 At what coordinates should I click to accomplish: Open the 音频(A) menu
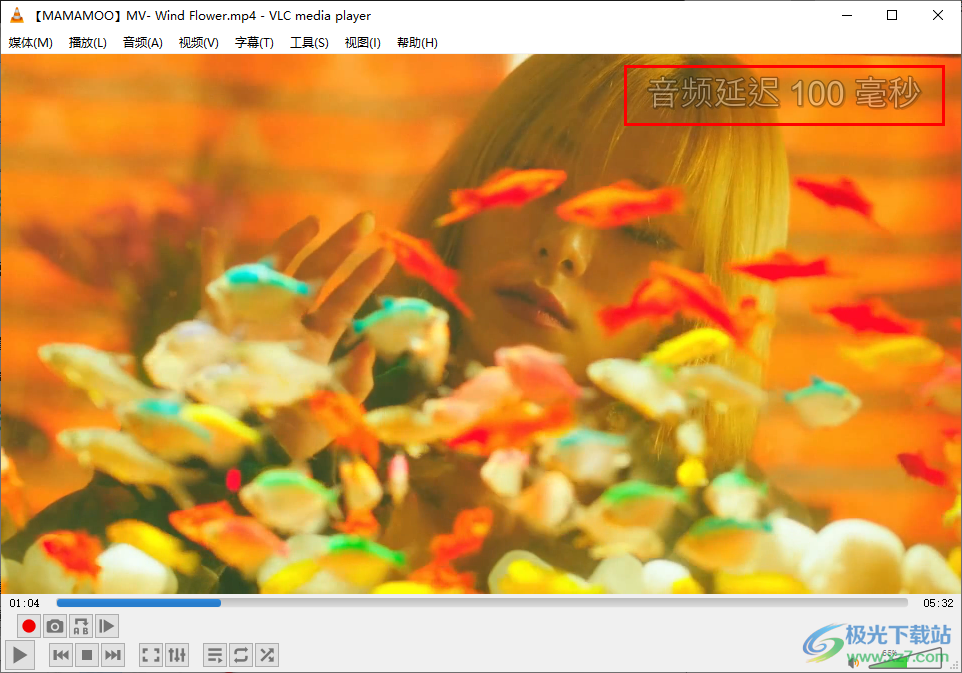click(x=143, y=42)
